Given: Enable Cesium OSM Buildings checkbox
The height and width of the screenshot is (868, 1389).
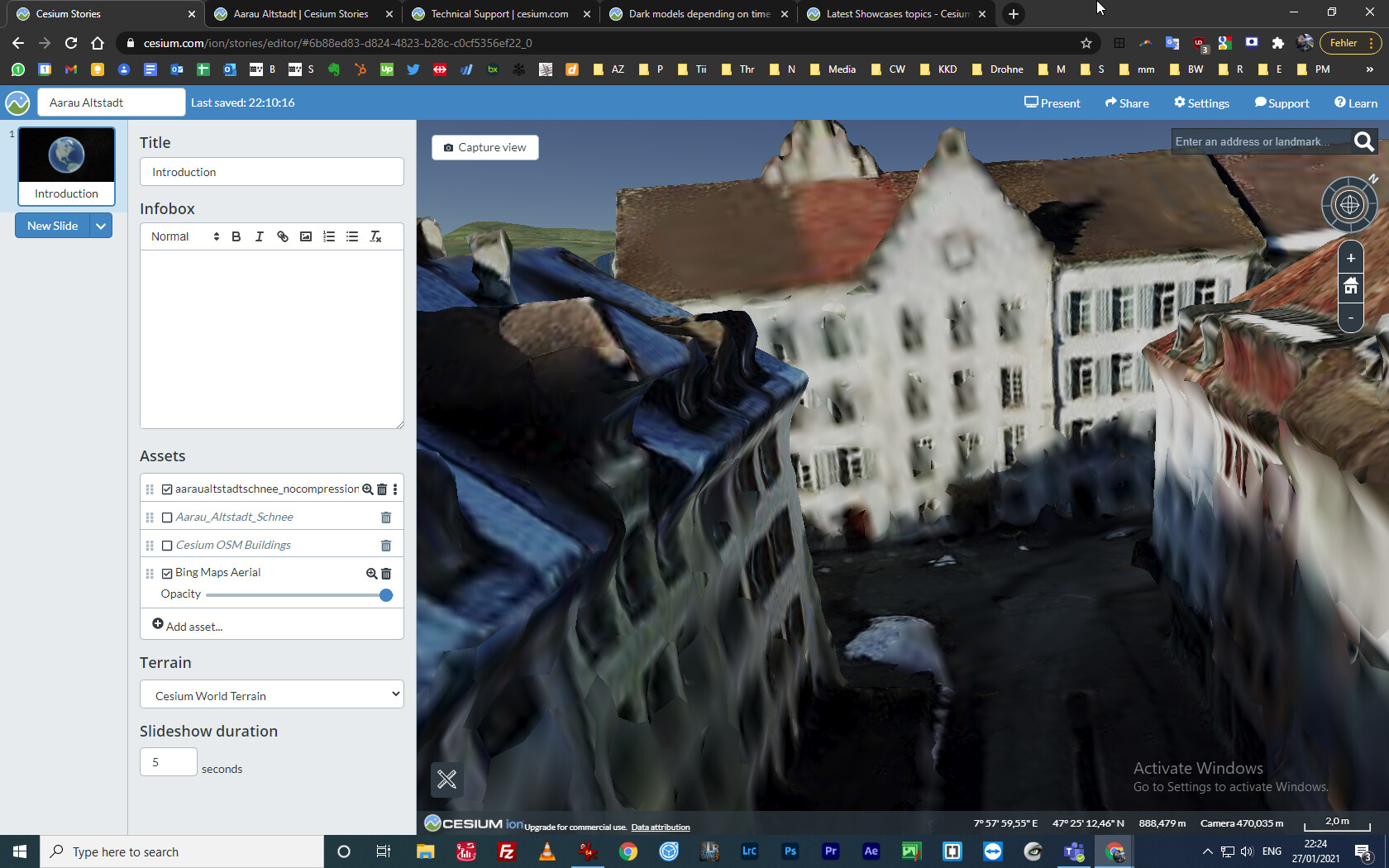Looking at the screenshot, I should (167, 546).
